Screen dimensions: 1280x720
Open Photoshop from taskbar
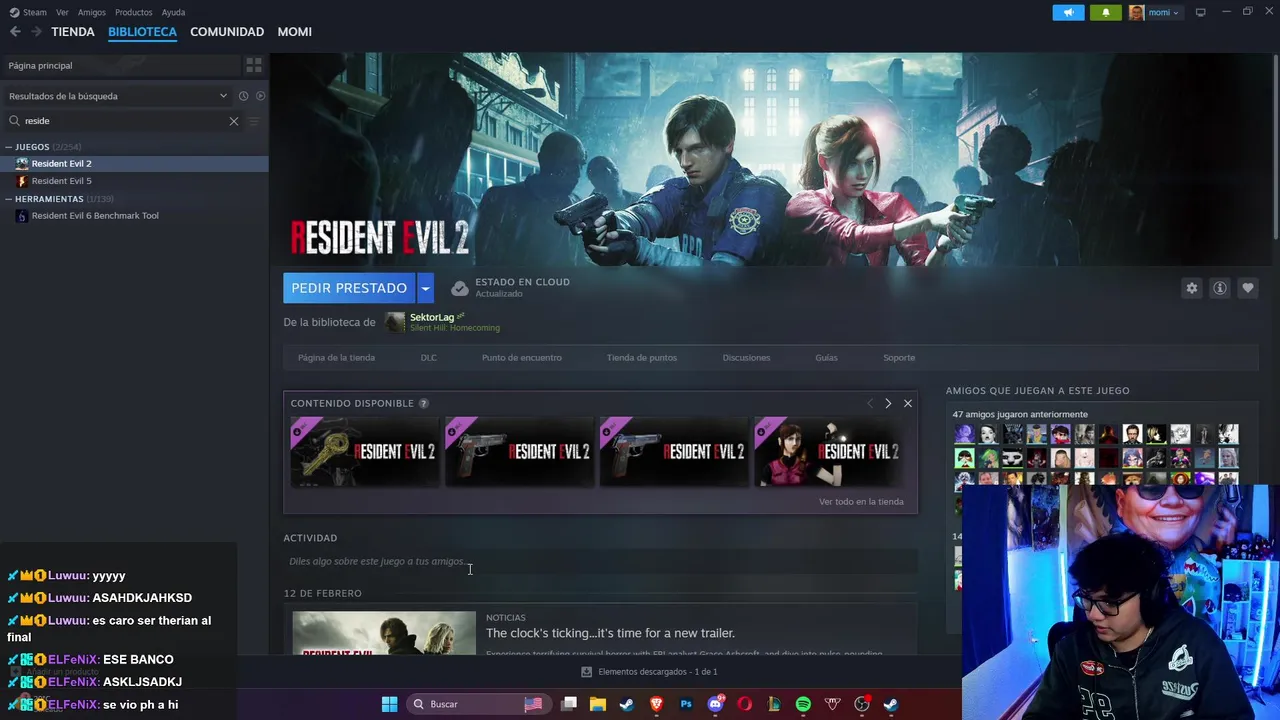click(x=686, y=704)
